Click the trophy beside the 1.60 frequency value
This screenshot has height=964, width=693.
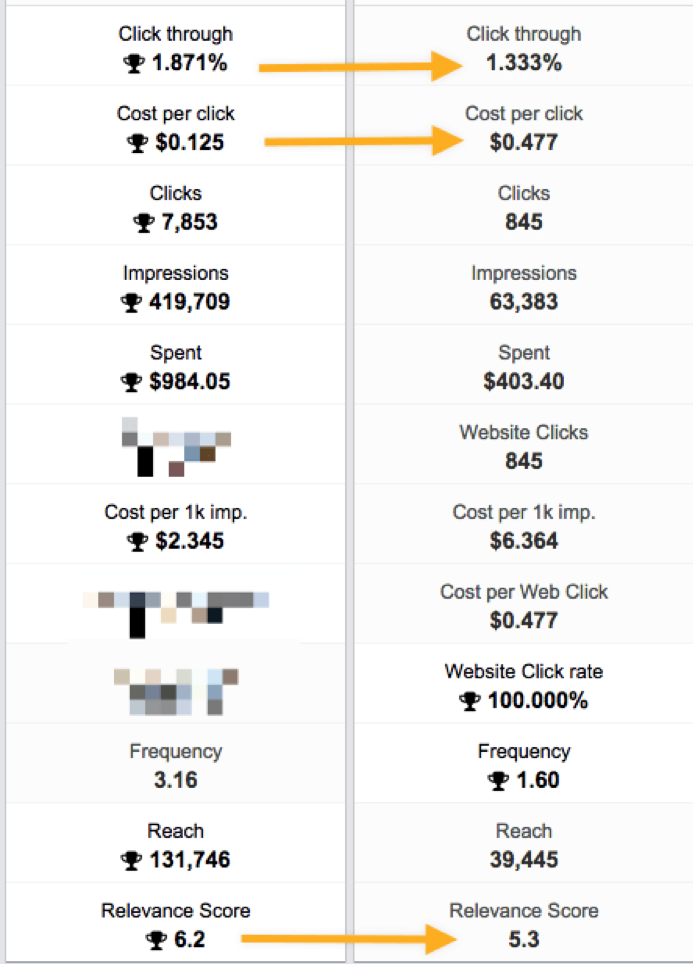coord(498,781)
